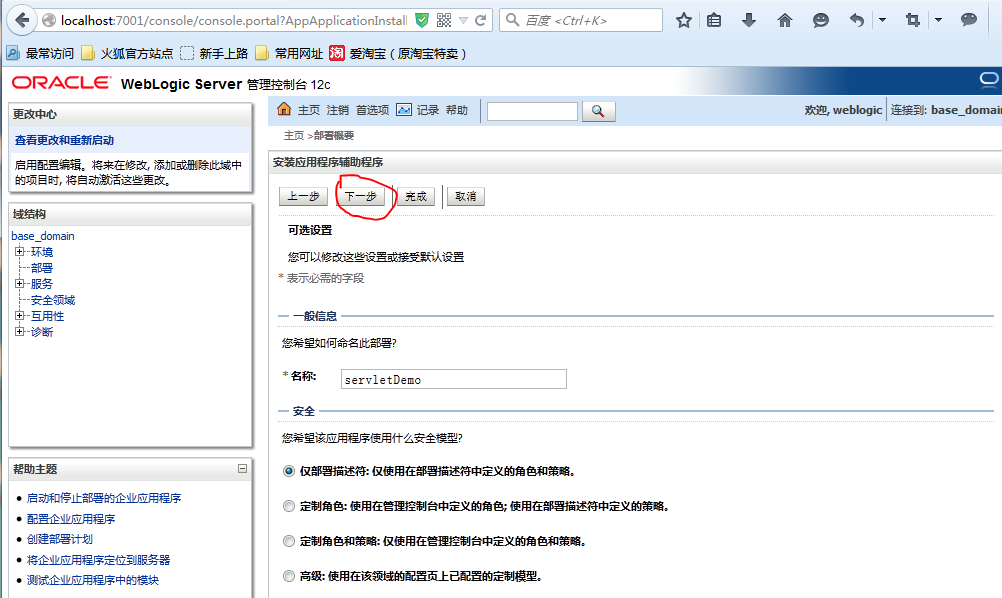
Task: Click the crop screenshot tool icon
Action: tap(913, 20)
